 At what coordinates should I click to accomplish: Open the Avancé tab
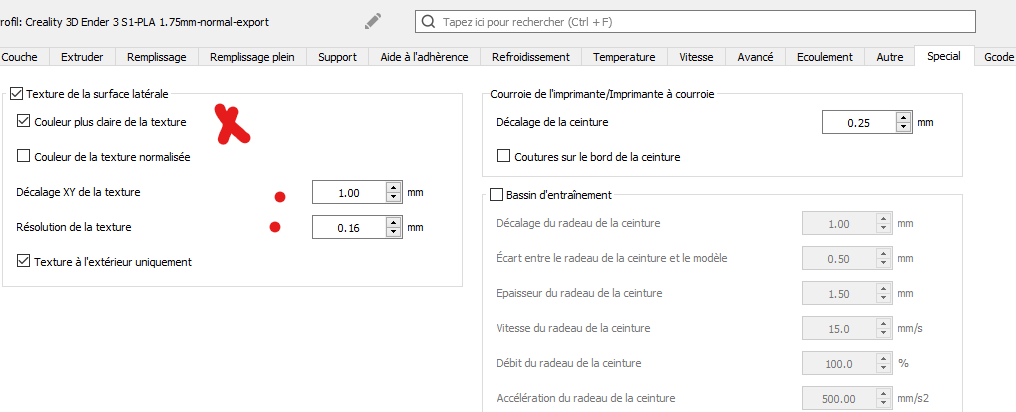coord(756,57)
